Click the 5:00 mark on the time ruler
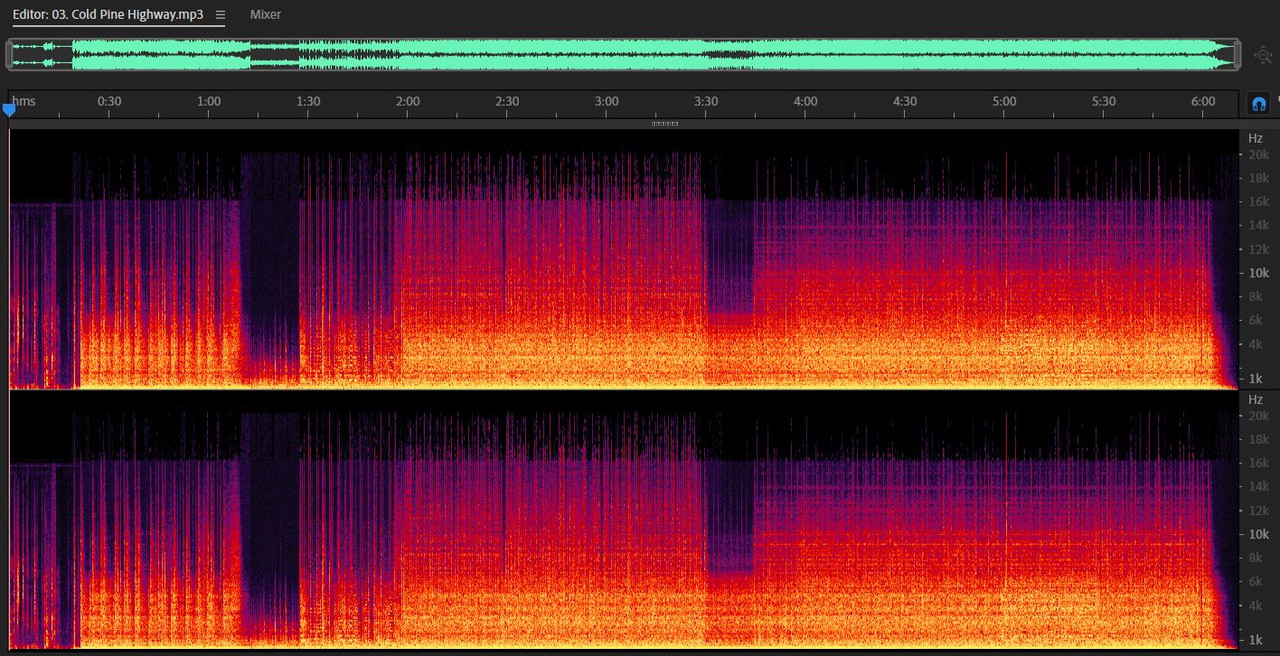1280x656 pixels. [x=1004, y=102]
